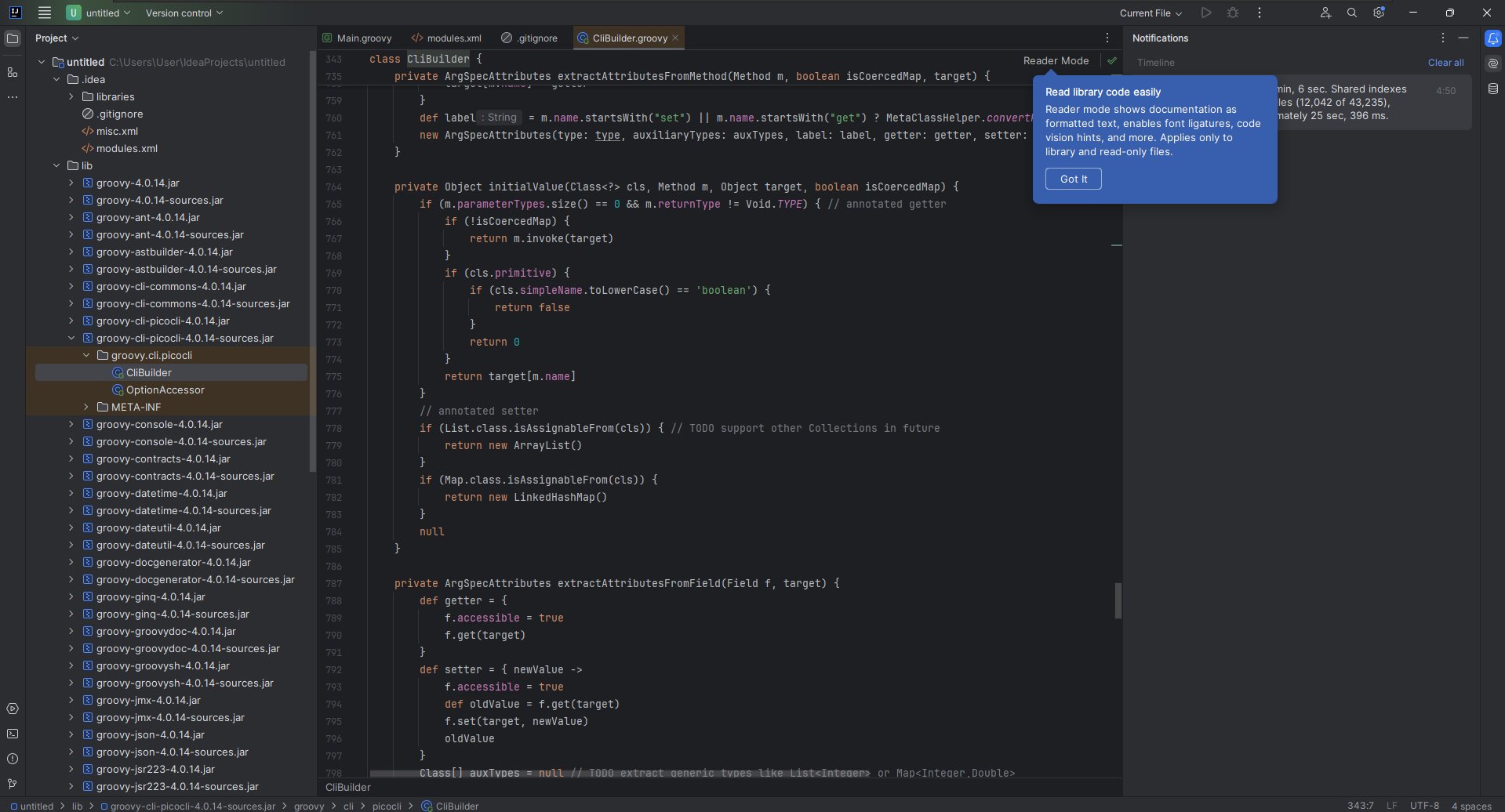Toggle Reader Mode in the editor
1505x812 pixels.
pyautogui.click(x=1056, y=61)
